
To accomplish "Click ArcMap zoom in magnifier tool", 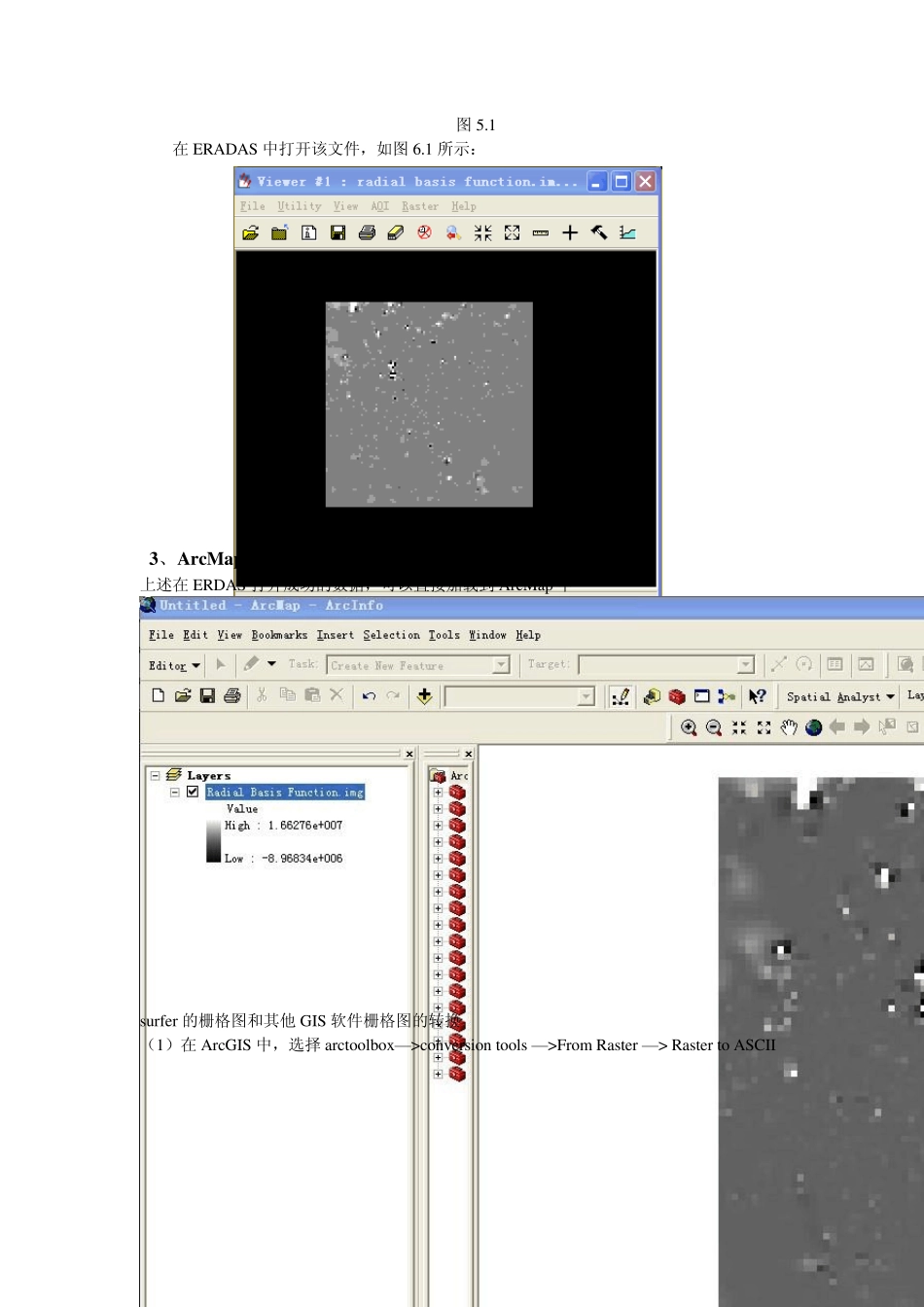I will pos(689,727).
